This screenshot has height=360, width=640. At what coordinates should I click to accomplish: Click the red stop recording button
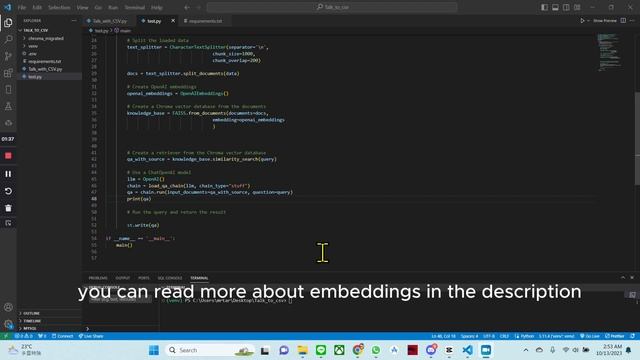pyautogui.click(x=8, y=156)
